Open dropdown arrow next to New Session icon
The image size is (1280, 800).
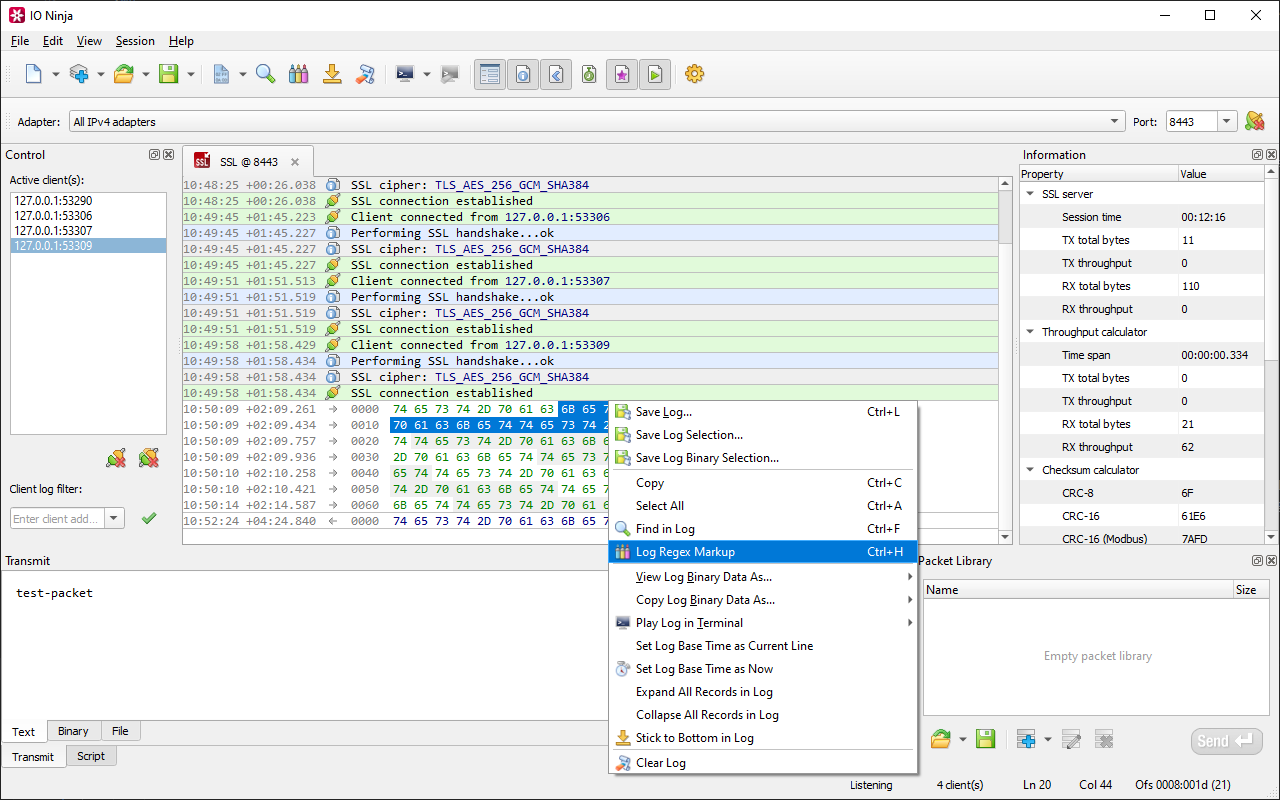pyautogui.click(x=56, y=75)
